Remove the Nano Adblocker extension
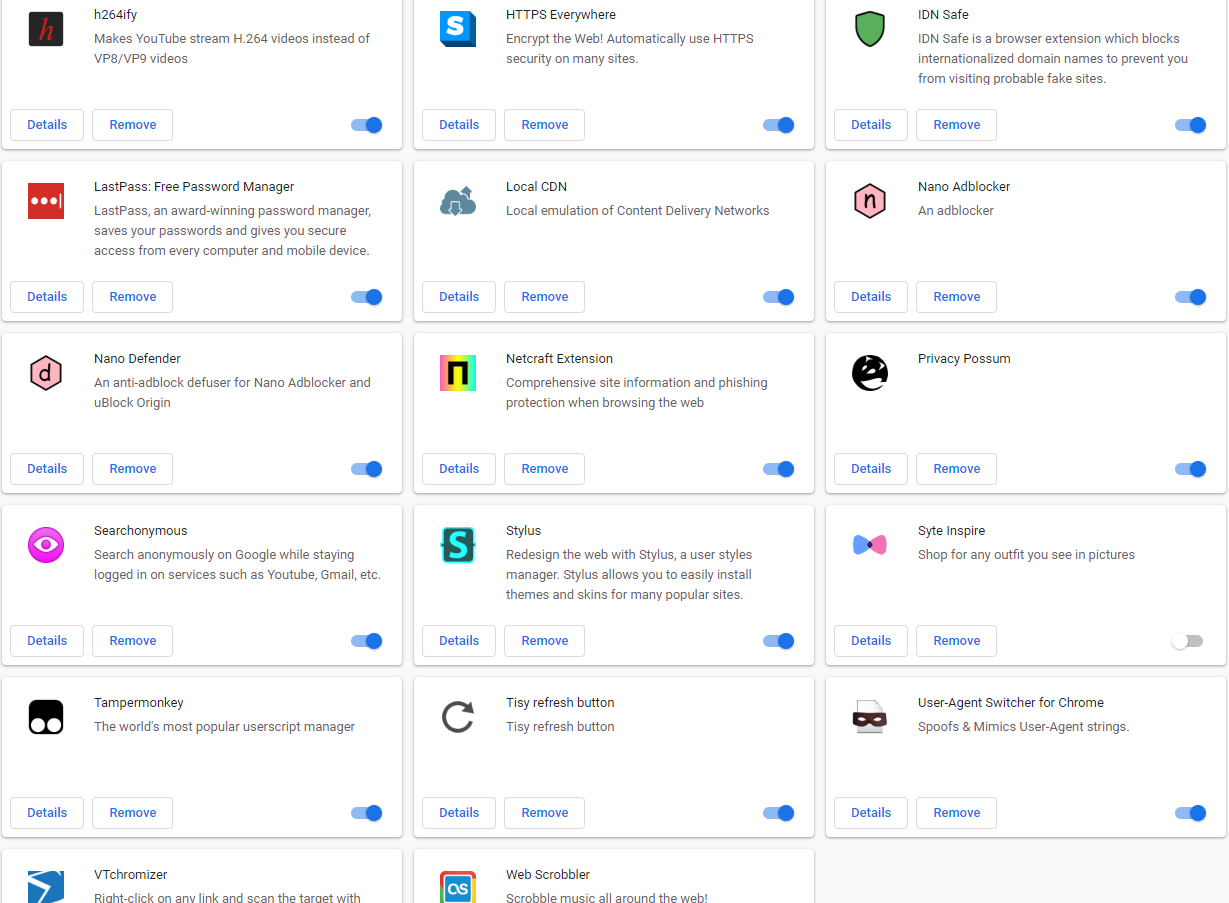The width and height of the screenshot is (1229, 903). point(957,297)
